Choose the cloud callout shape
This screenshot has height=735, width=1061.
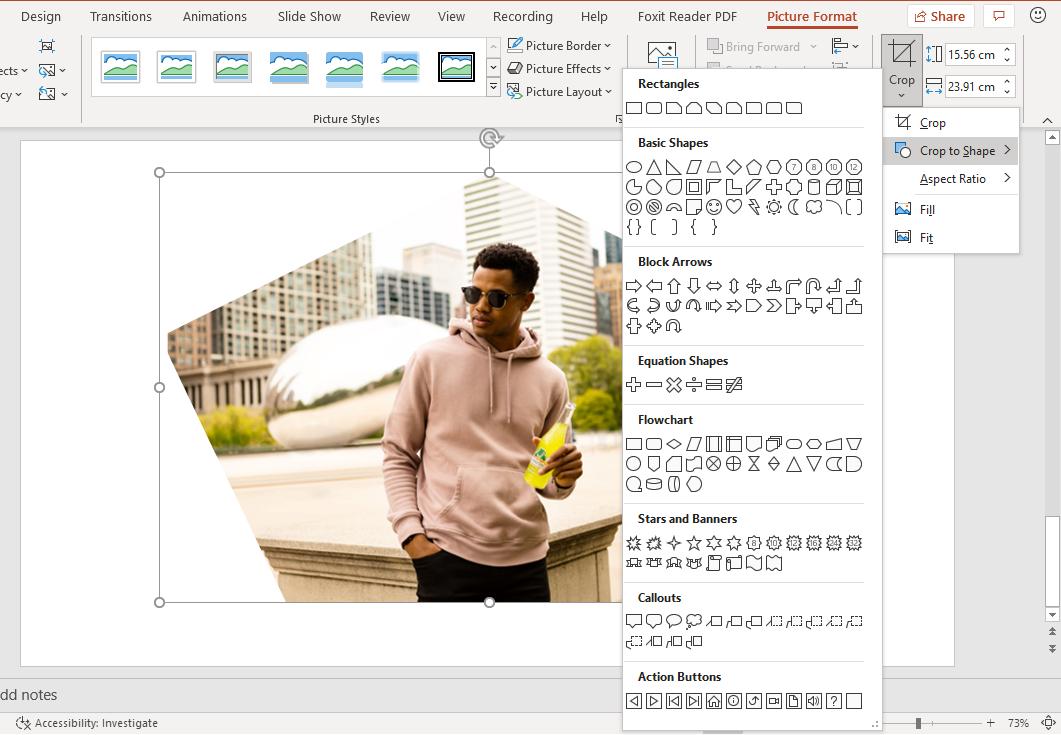pos(694,621)
